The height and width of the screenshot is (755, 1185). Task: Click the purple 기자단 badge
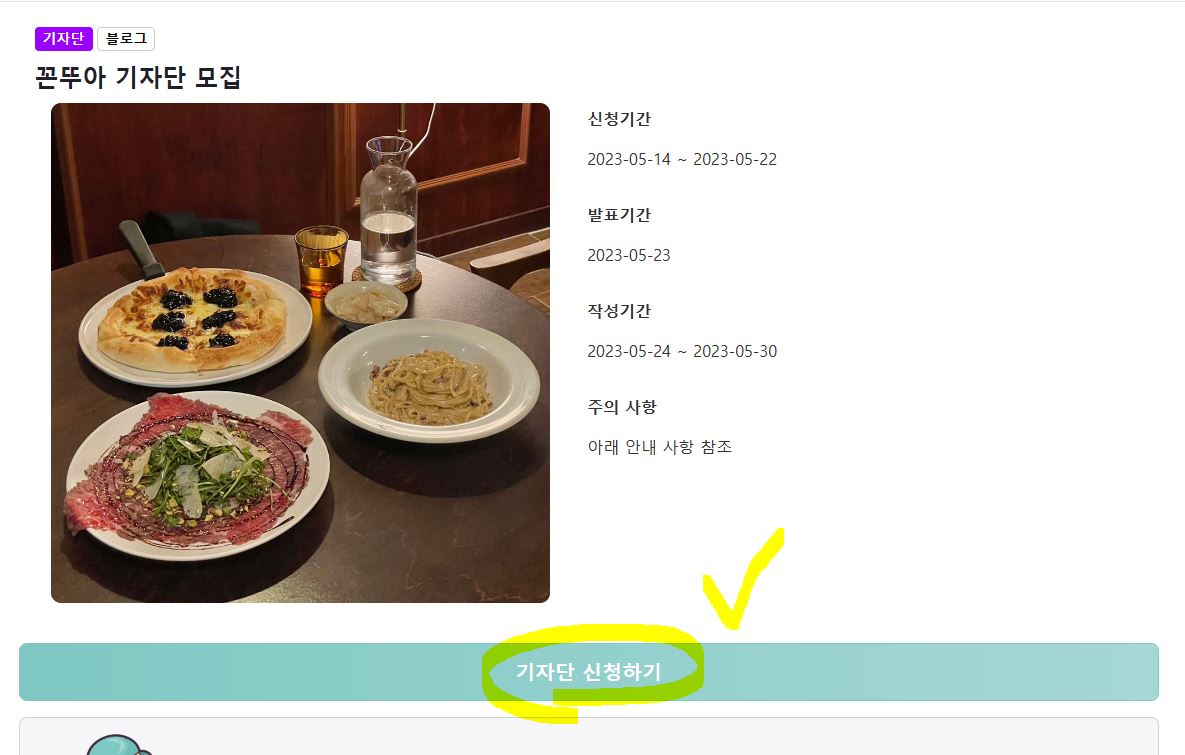pyautogui.click(x=63, y=39)
